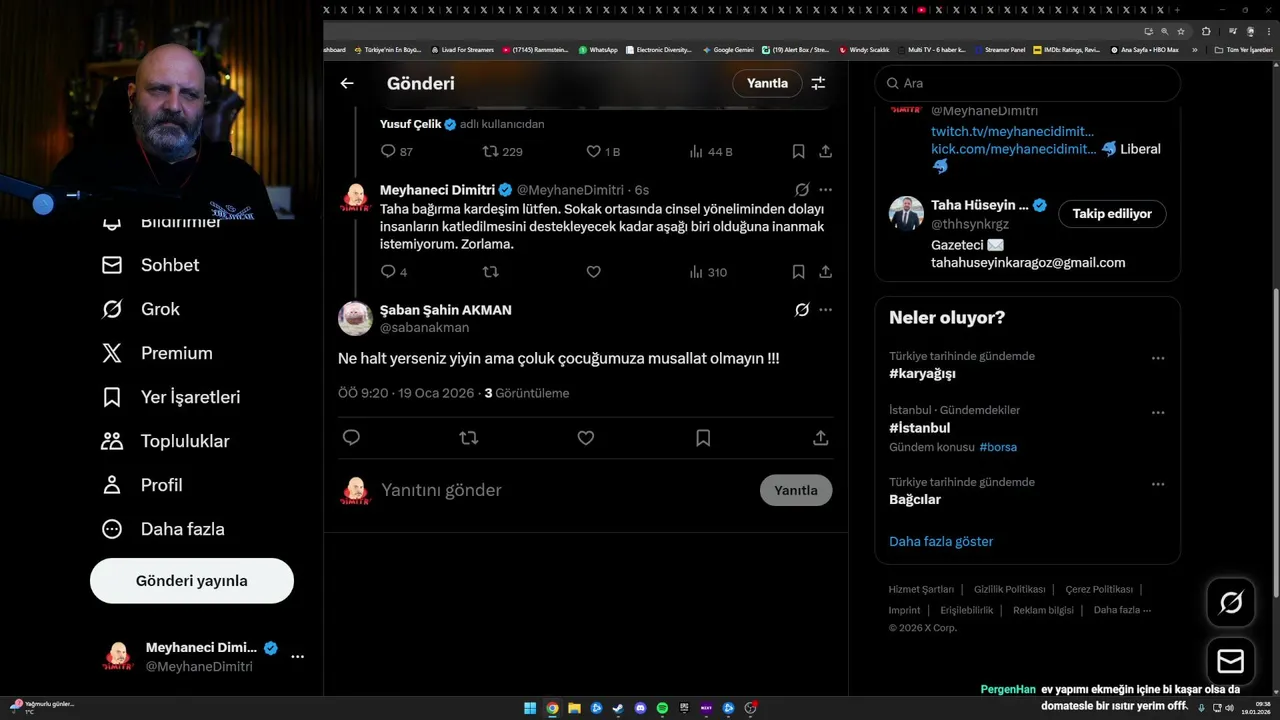The height and width of the screenshot is (720, 1280).
Task: Open more options for Bağcılar trend
Action: pyautogui.click(x=1158, y=484)
